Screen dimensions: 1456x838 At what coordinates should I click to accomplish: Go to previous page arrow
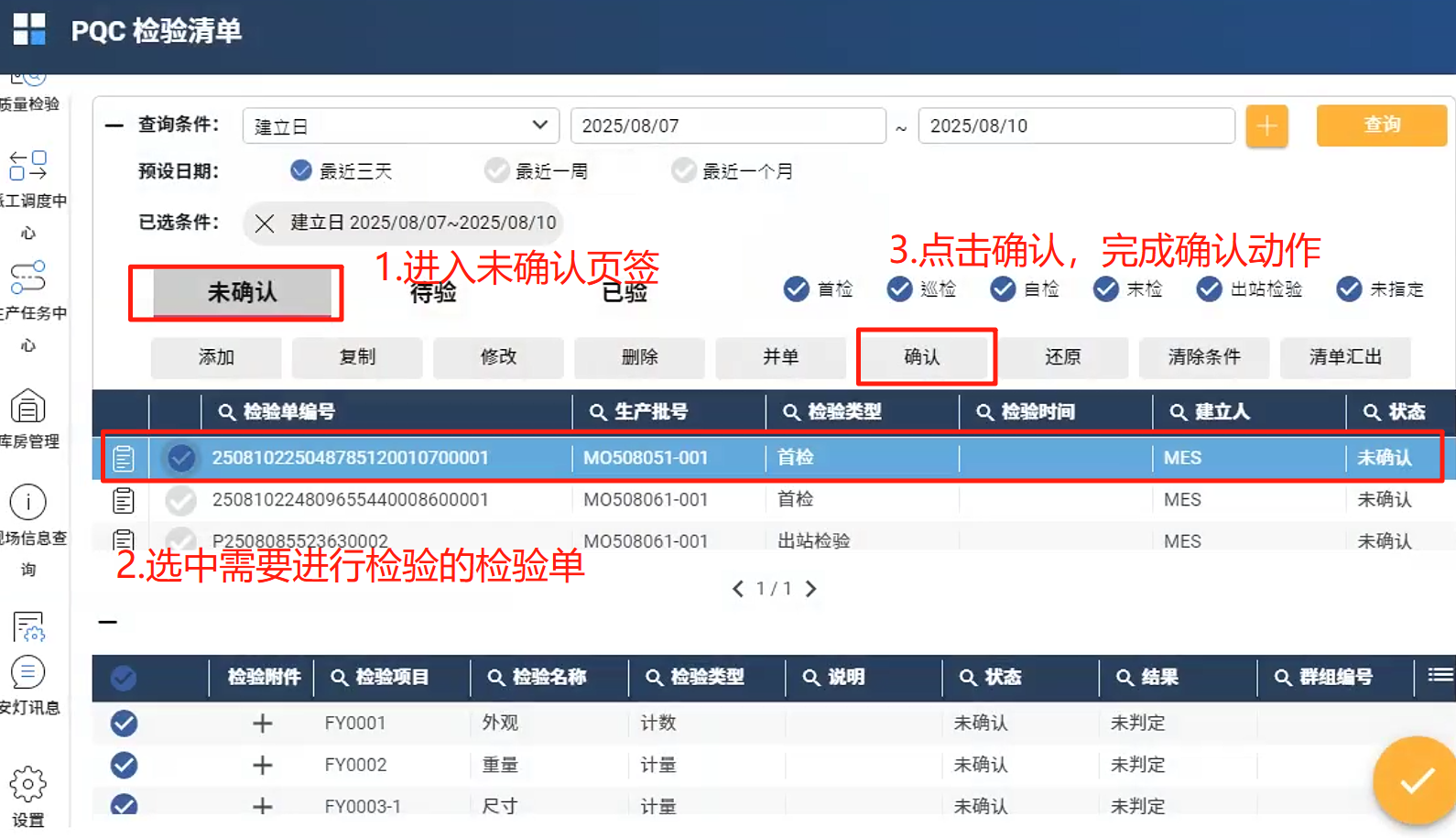point(738,589)
